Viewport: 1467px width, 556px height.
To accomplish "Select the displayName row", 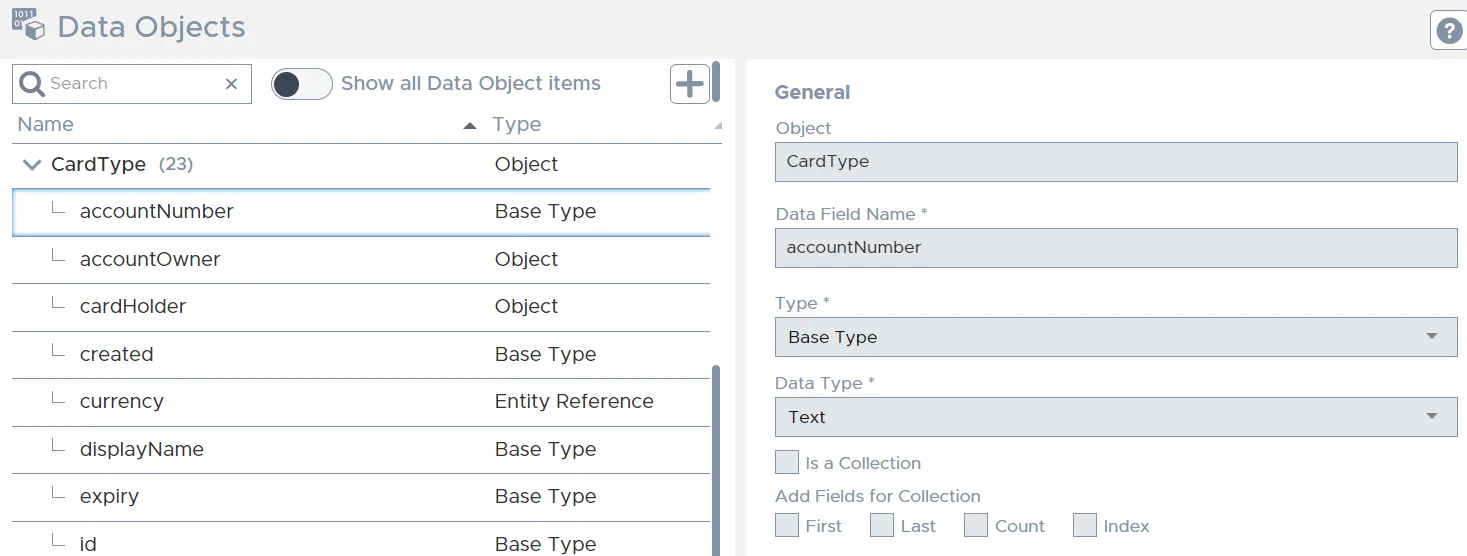I will 361,450.
